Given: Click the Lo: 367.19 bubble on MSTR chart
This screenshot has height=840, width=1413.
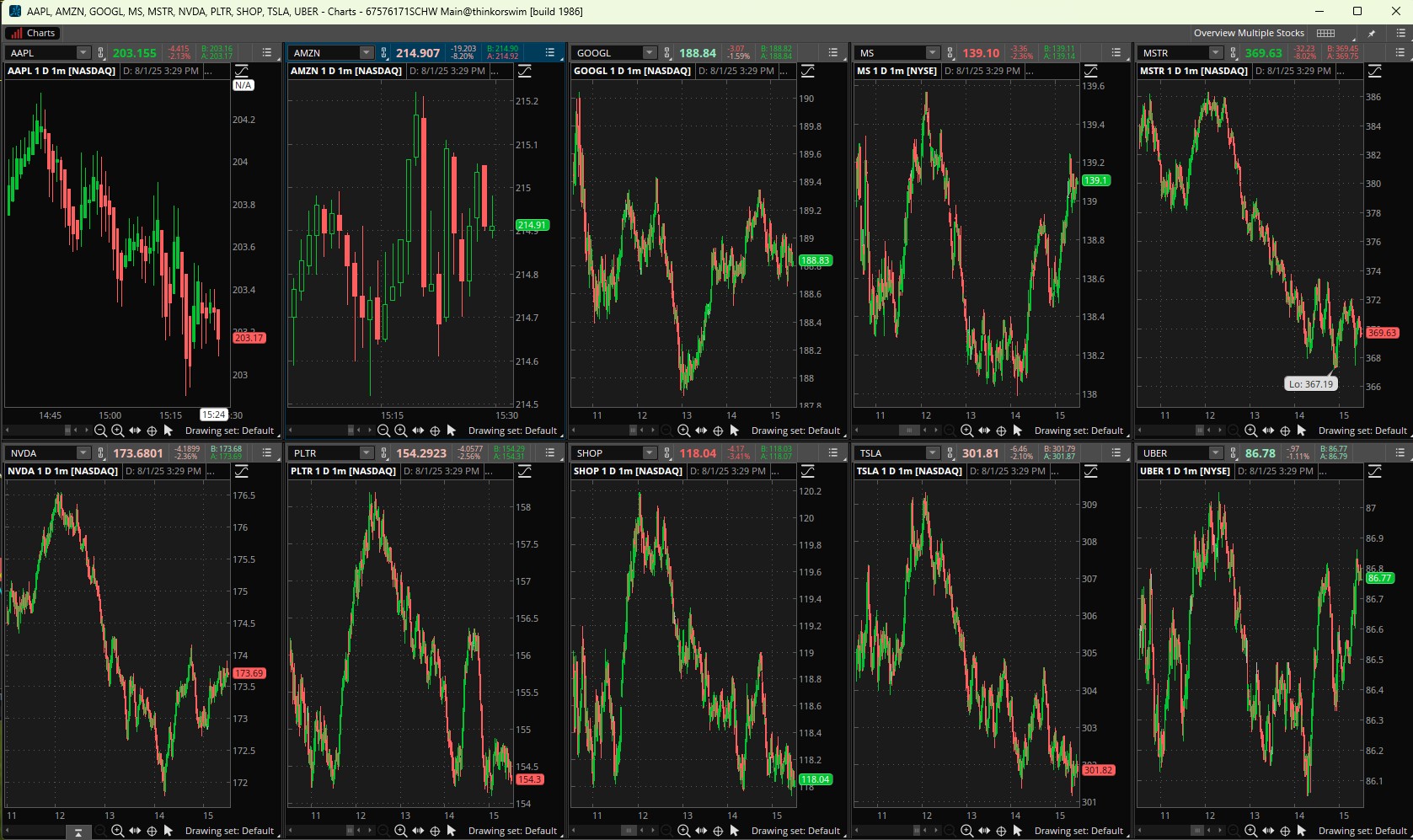Looking at the screenshot, I should pyautogui.click(x=1311, y=383).
